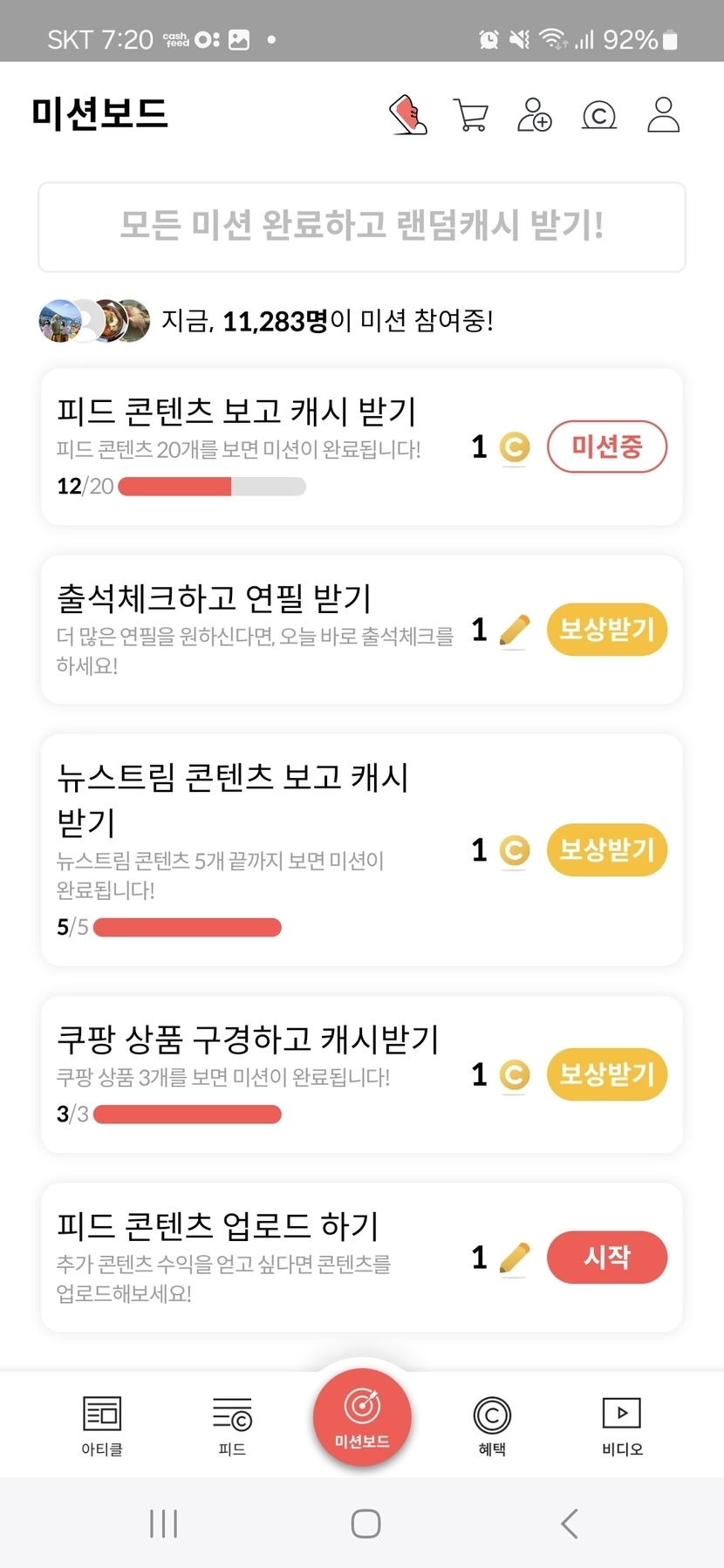
Task: Claim 보상받기 for 쿠팡 상품 mission
Action: (x=607, y=1074)
